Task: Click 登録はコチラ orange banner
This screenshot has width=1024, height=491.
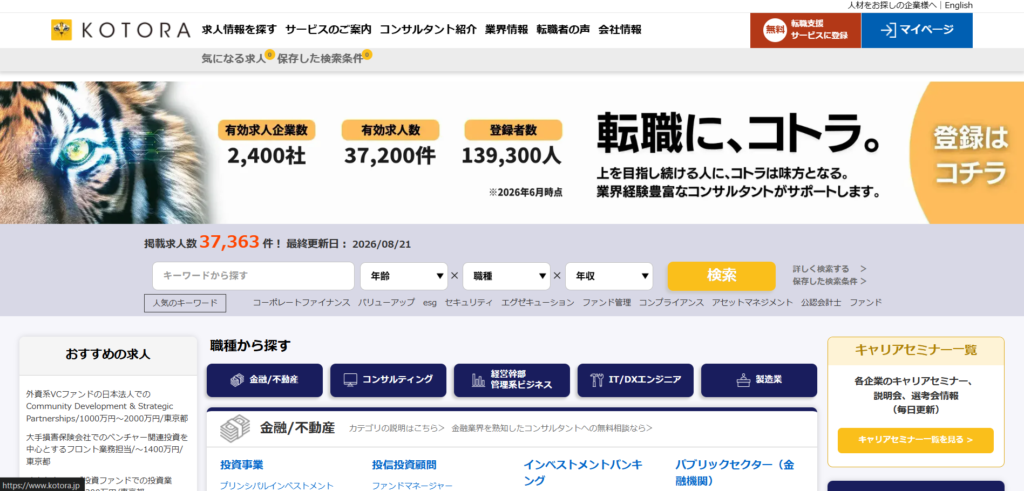Action: (967, 153)
